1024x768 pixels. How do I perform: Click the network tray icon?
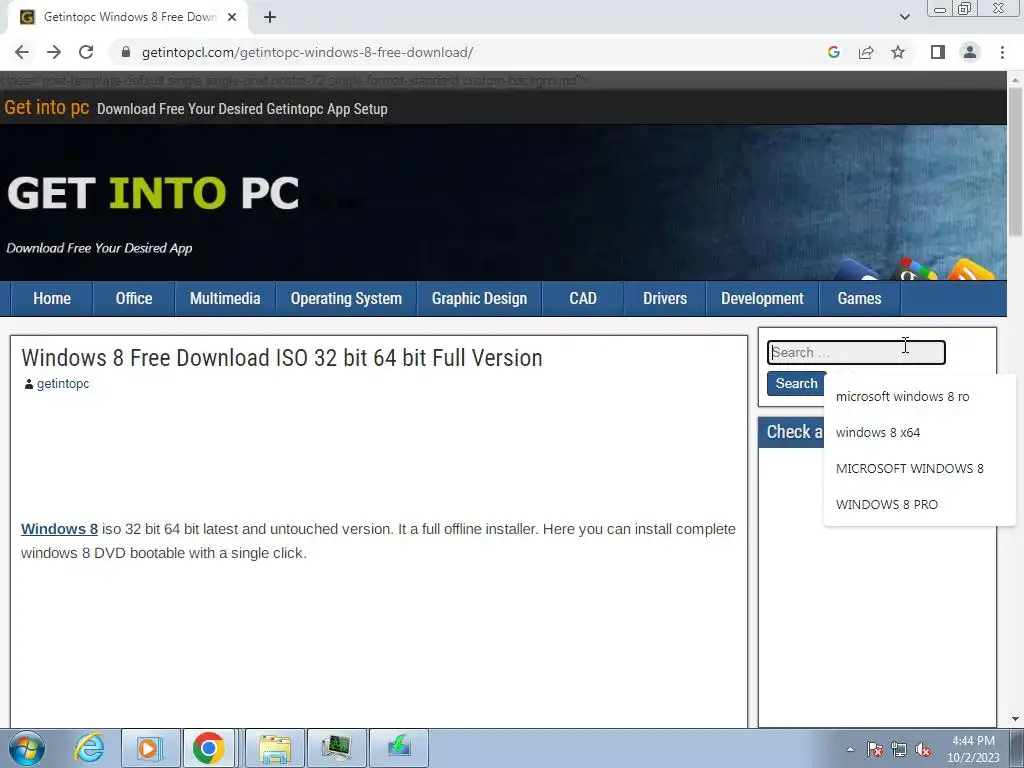[x=899, y=749]
